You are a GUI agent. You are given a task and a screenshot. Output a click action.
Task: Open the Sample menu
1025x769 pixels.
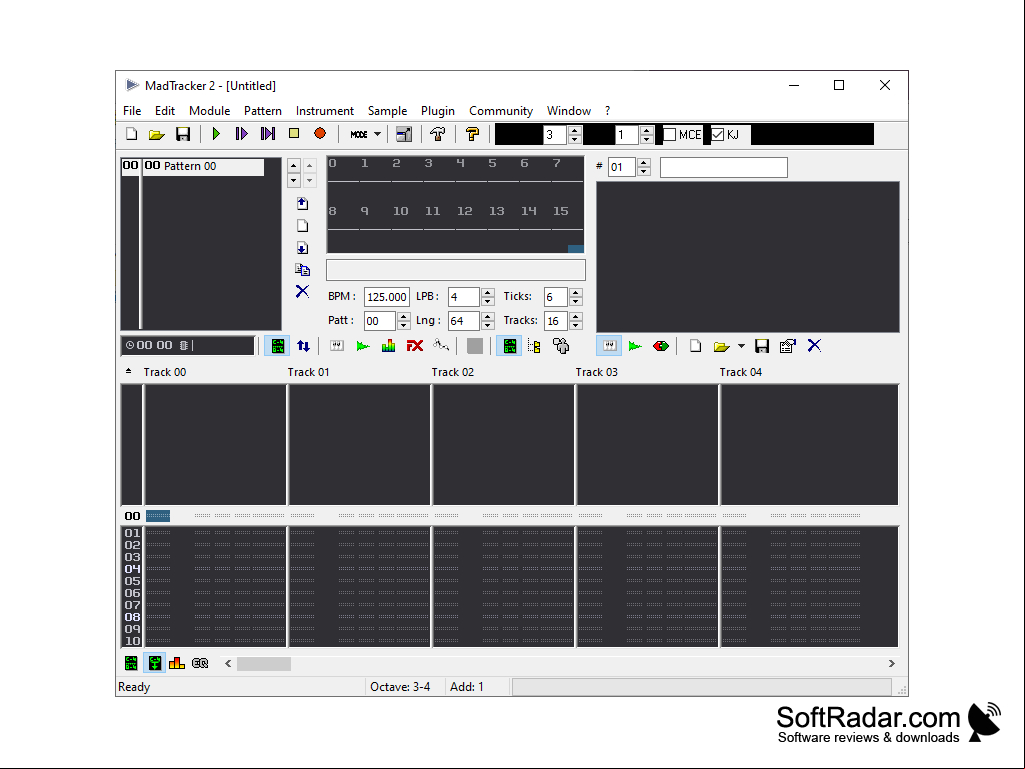pyautogui.click(x=387, y=111)
